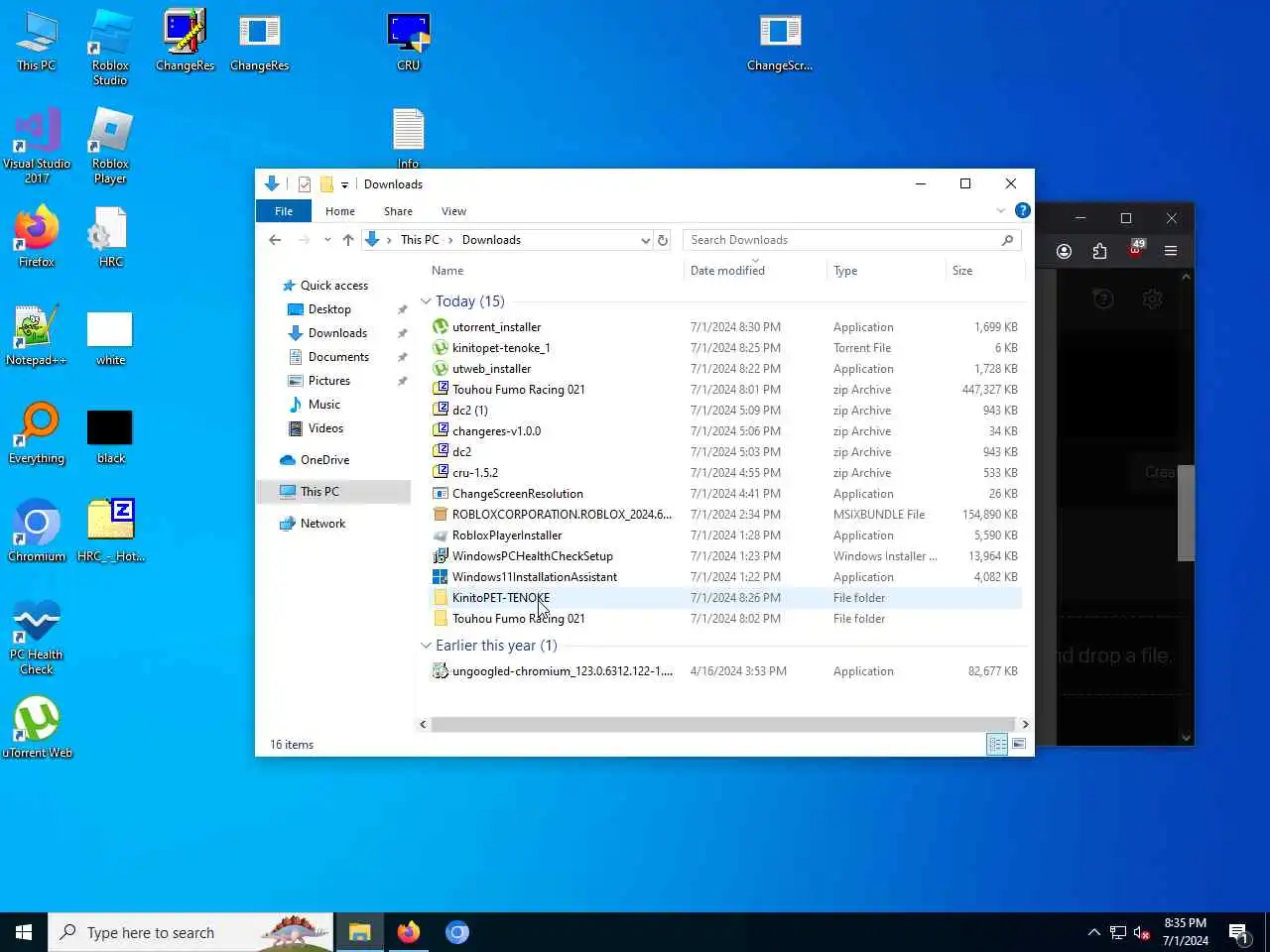Select the KinitoPET-TENOKE folder

click(500, 598)
